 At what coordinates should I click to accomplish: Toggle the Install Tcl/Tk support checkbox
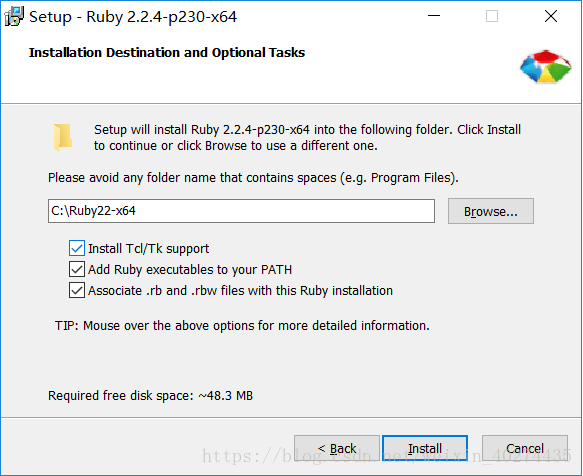pyautogui.click(x=77, y=248)
